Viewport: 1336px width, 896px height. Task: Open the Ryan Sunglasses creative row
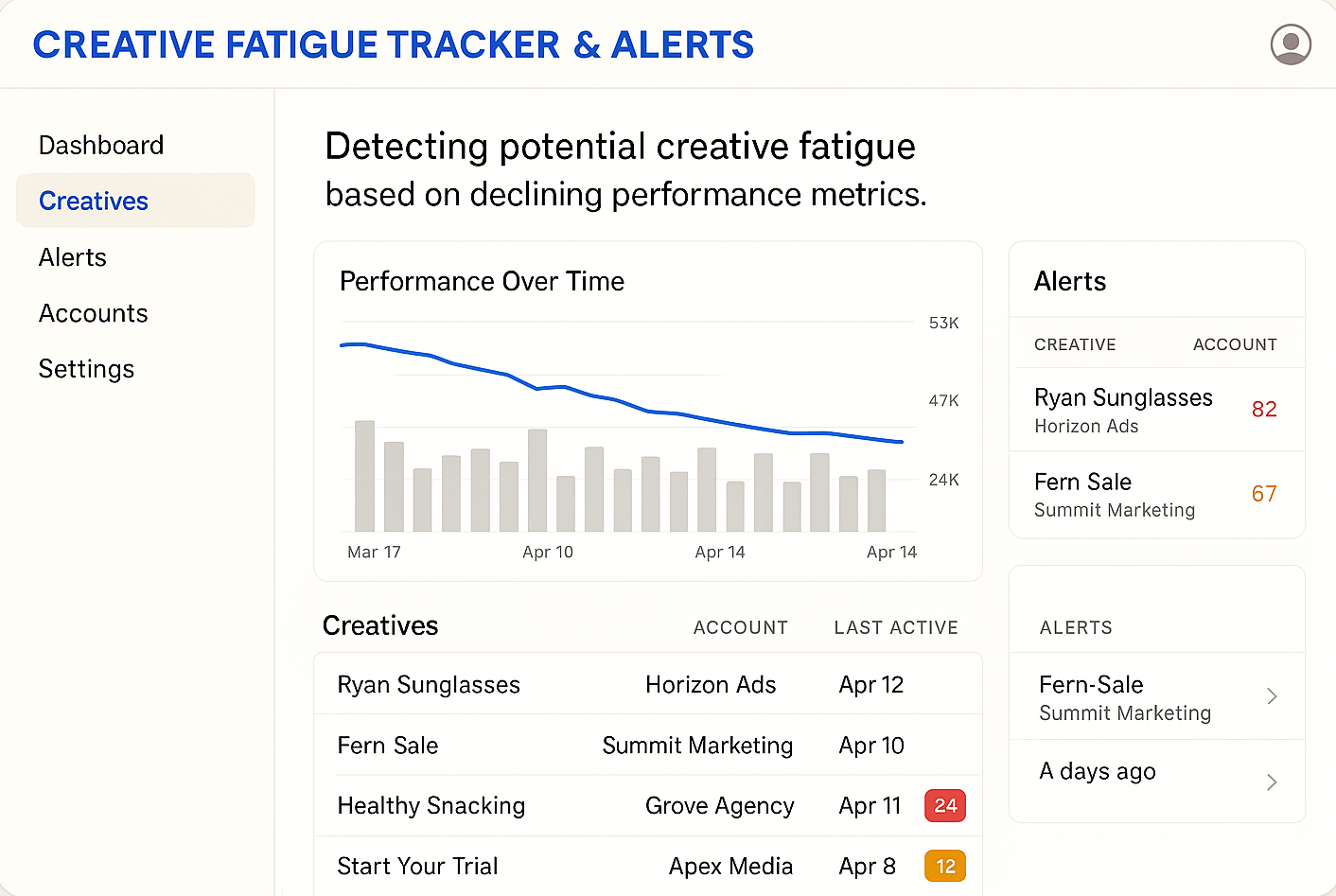[x=428, y=684]
